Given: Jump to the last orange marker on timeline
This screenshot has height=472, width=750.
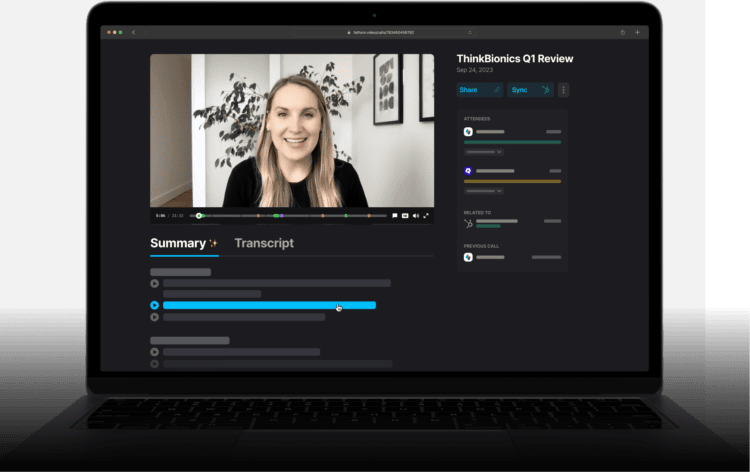Looking at the screenshot, I should pos(369,216).
